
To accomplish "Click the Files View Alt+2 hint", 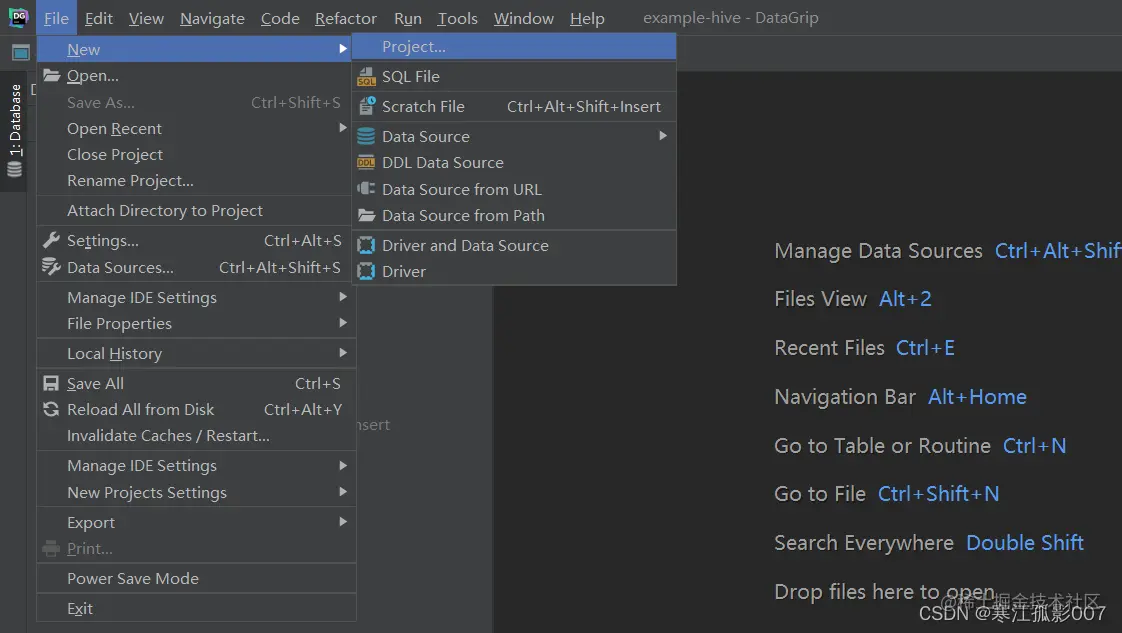I will pos(853,299).
